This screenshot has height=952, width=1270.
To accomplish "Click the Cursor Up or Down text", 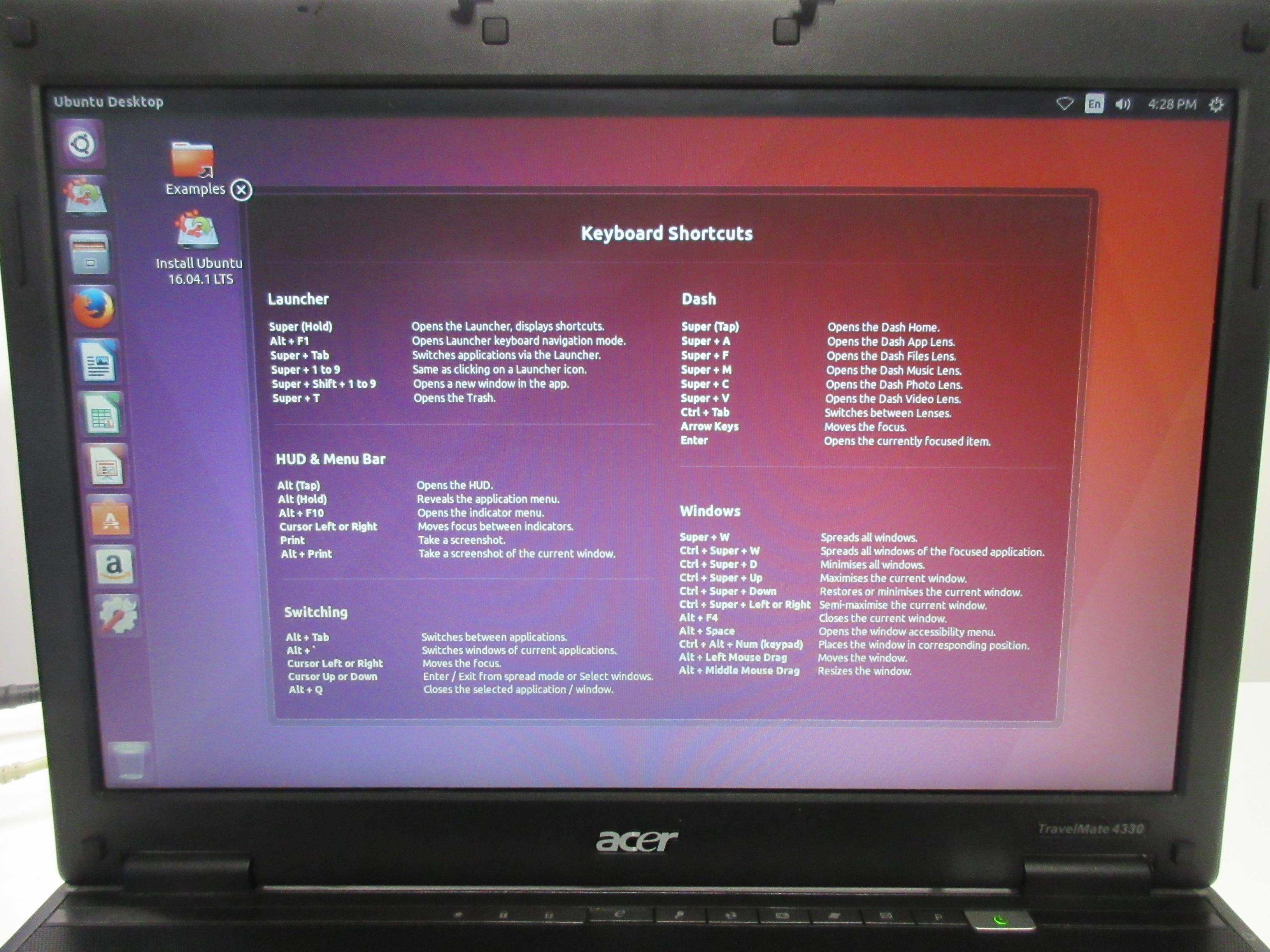I will click(x=332, y=677).
